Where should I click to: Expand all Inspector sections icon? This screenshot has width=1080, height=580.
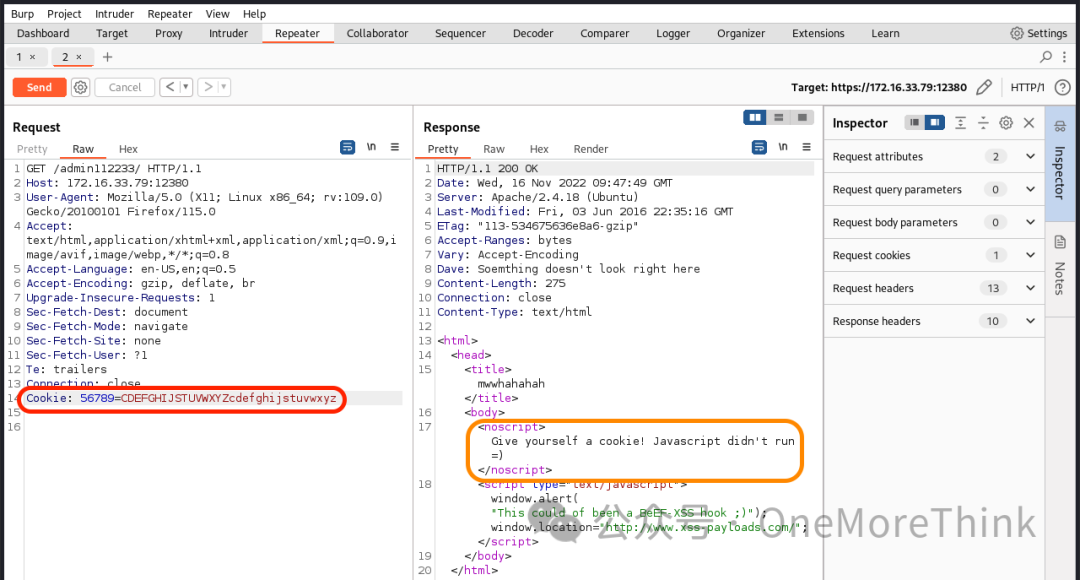tap(960, 123)
